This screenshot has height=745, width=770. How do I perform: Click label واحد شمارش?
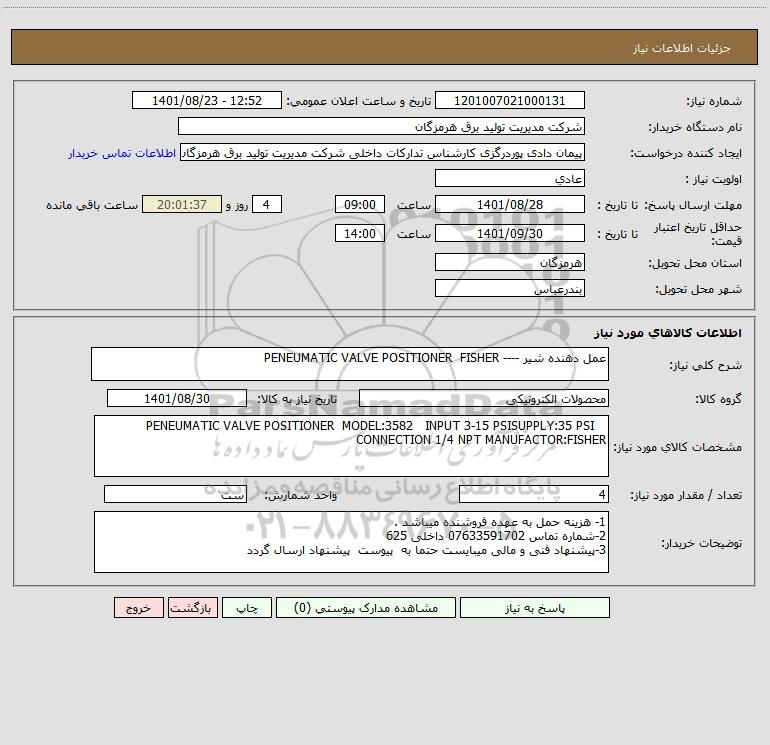click(x=301, y=495)
